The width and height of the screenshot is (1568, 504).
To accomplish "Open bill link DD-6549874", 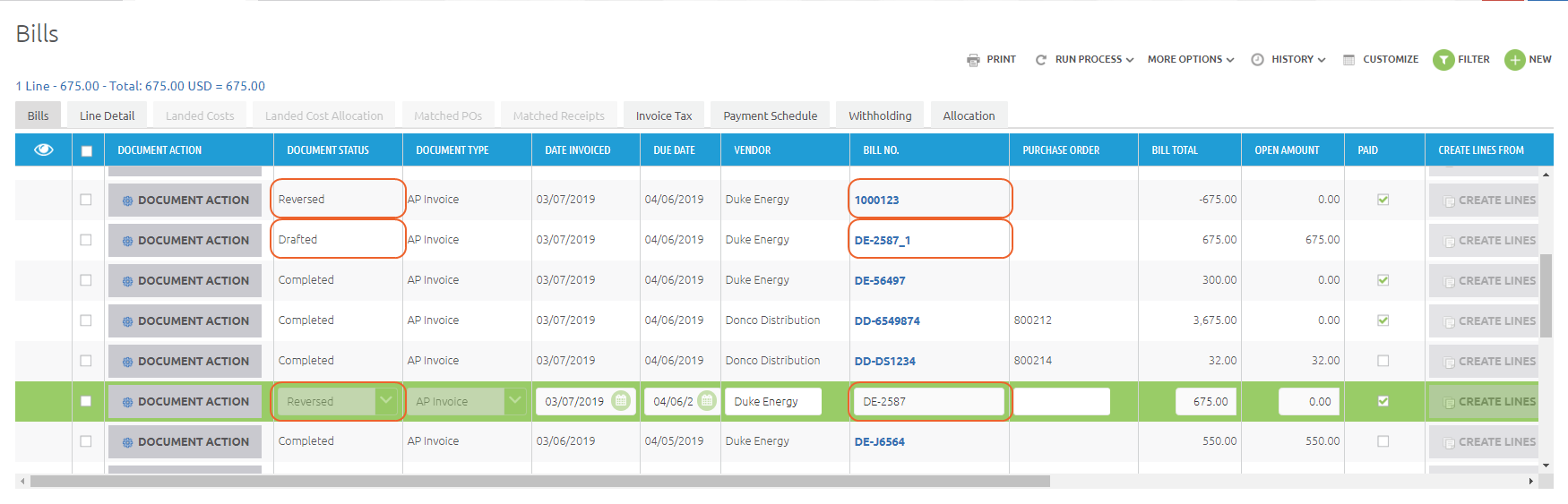I will point(886,320).
